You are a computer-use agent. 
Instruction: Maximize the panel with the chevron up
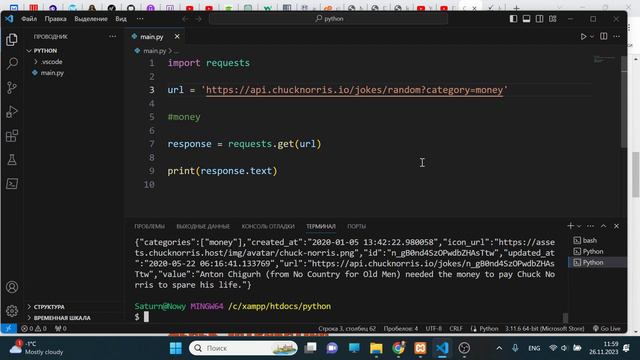point(603,226)
